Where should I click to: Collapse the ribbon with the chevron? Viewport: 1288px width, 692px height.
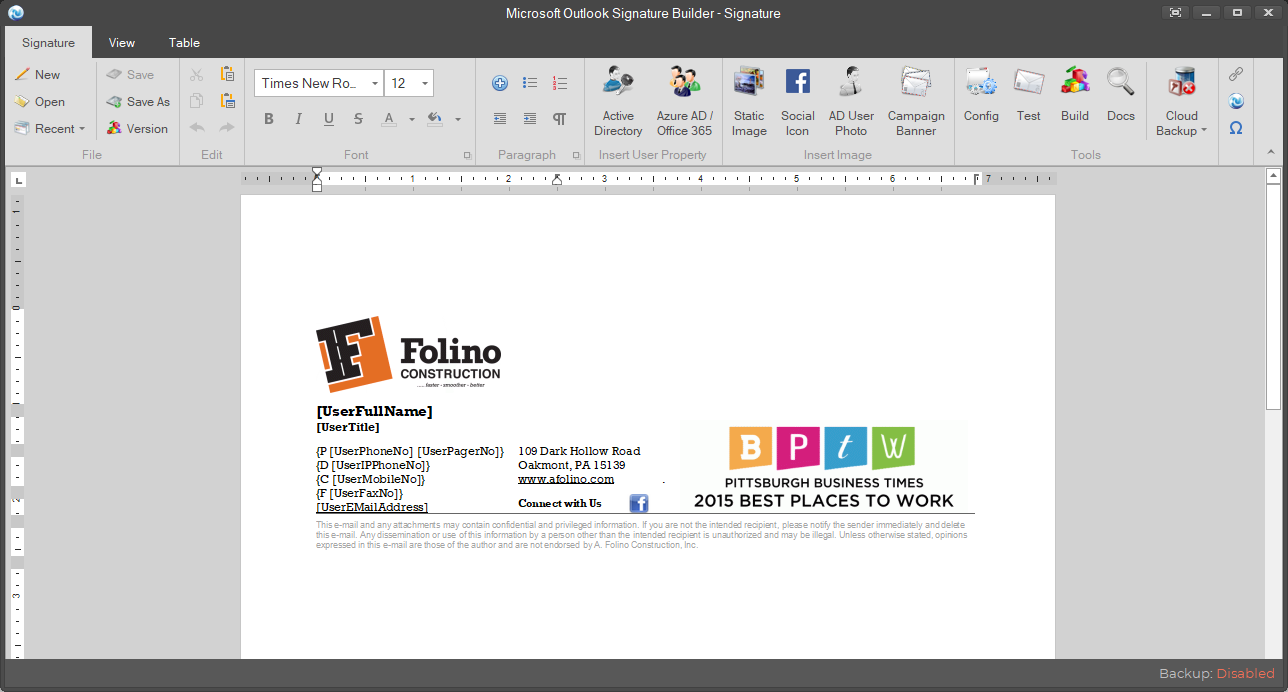(x=1271, y=153)
